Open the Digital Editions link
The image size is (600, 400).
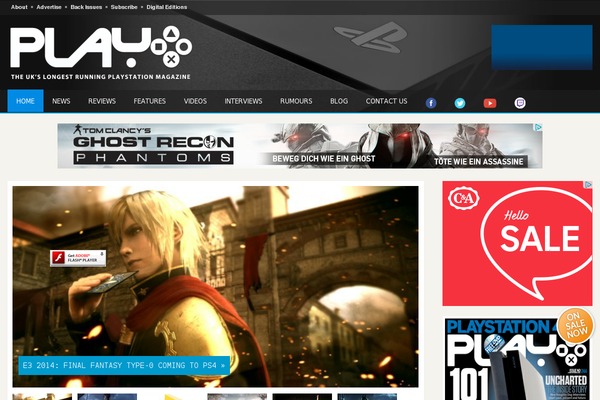[x=167, y=7]
